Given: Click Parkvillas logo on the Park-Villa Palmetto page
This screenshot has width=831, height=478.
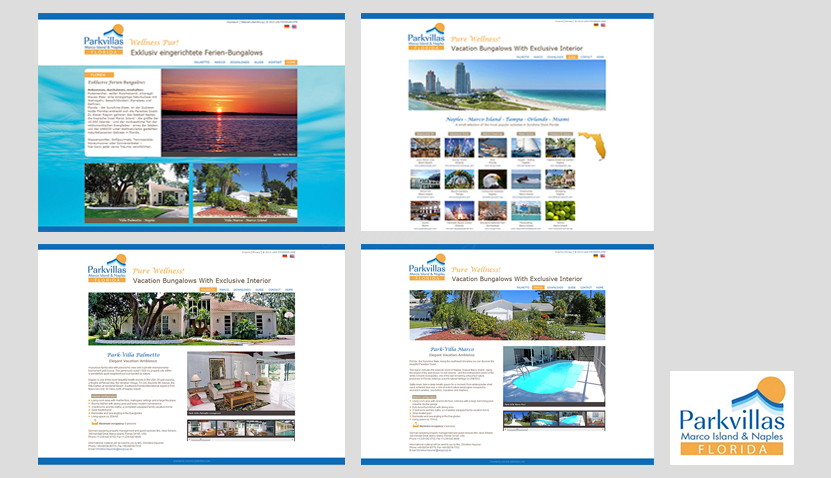Looking at the screenshot, I should [x=106, y=271].
